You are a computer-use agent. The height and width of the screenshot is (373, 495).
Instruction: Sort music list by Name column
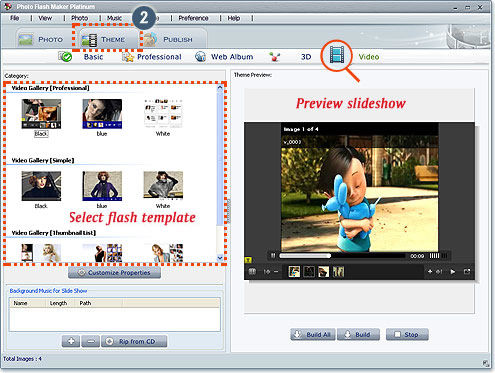coord(27,303)
